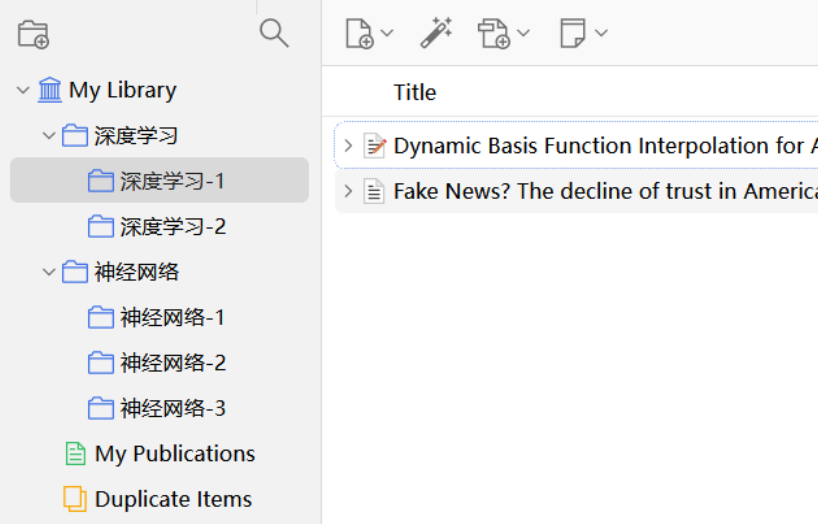This screenshot has width=818, height=524.
Task: Open My Publications
Action: [174, 454]
